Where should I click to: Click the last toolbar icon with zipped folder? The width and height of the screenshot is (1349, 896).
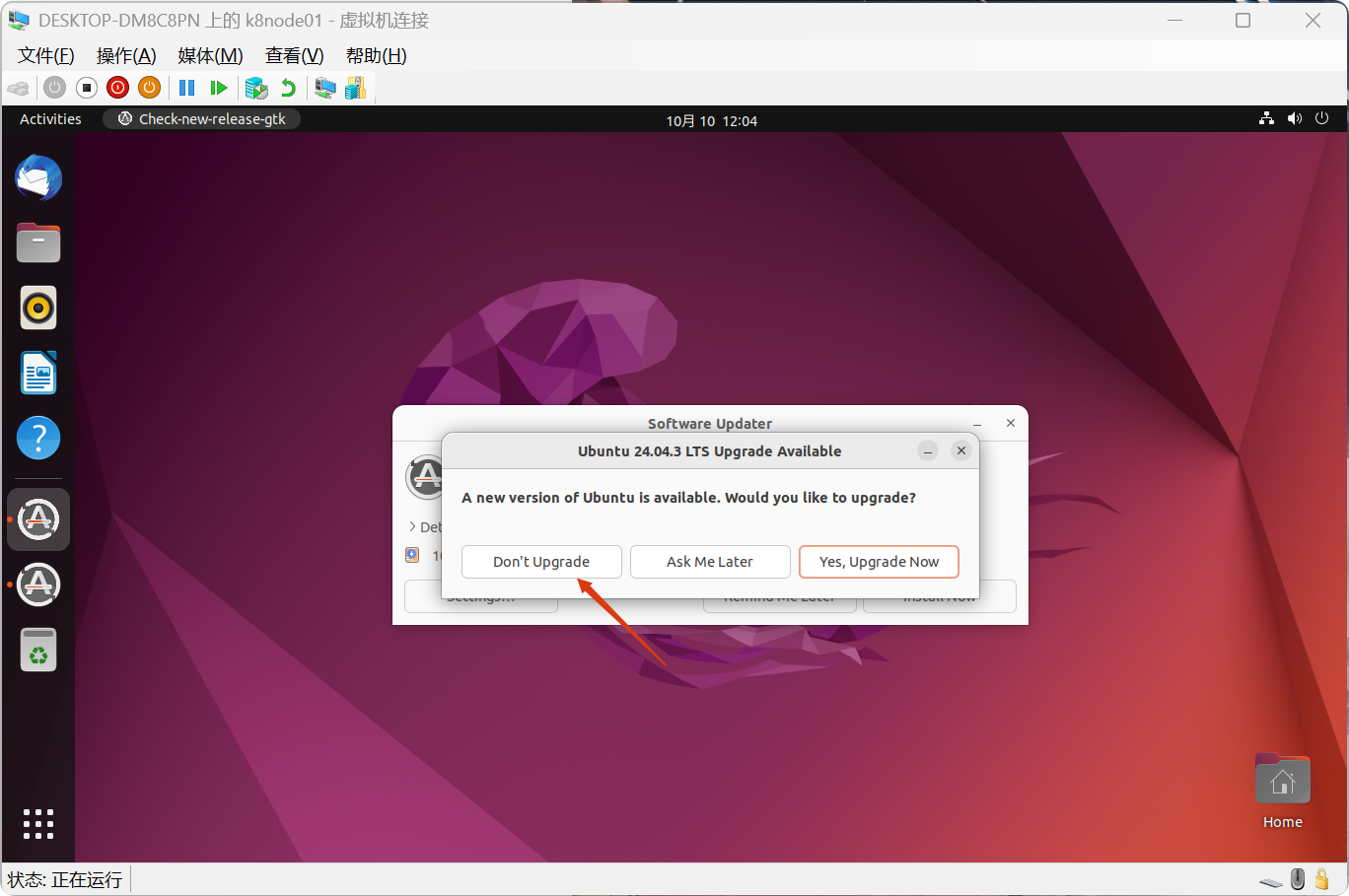[x=356, y=88]
